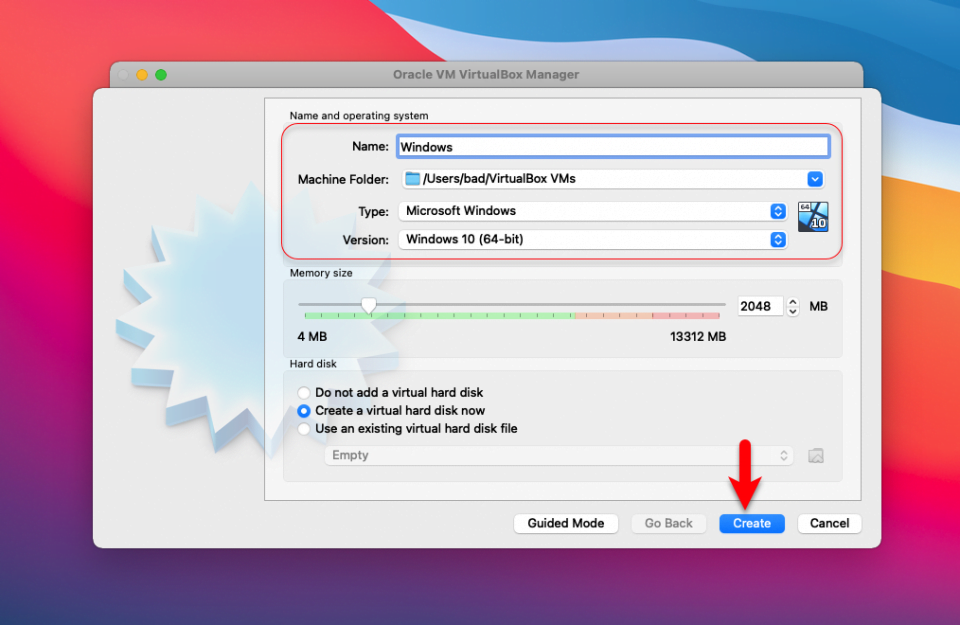Click the green zoom traffic light button

tap(159, 74)
